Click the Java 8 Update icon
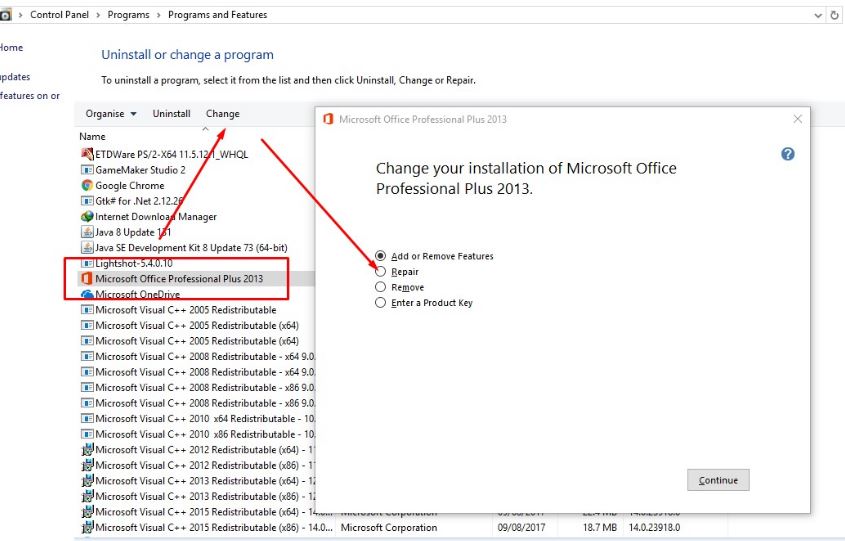Screen dimensions: 845x541 tap(87, 232)
